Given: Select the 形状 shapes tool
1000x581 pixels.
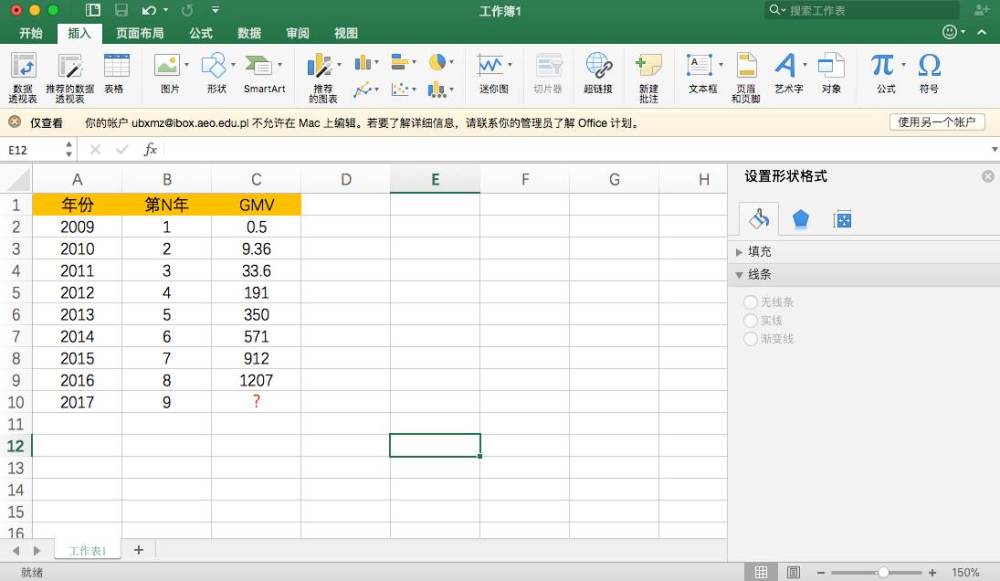Looking at the screenshot, I should pyautogui.click(x=213, y=70).
